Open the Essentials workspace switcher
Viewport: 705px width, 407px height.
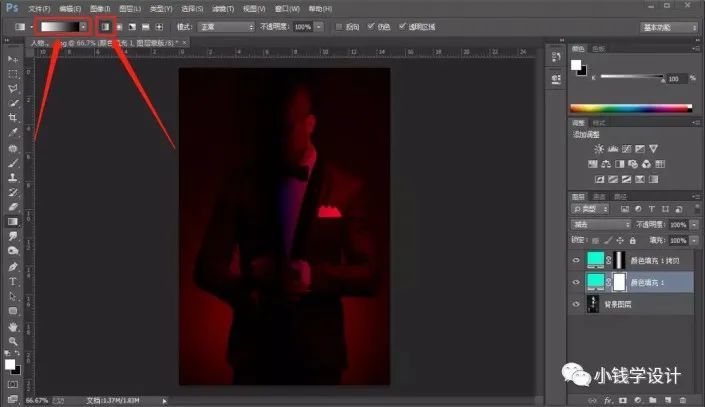pos(669,27)
